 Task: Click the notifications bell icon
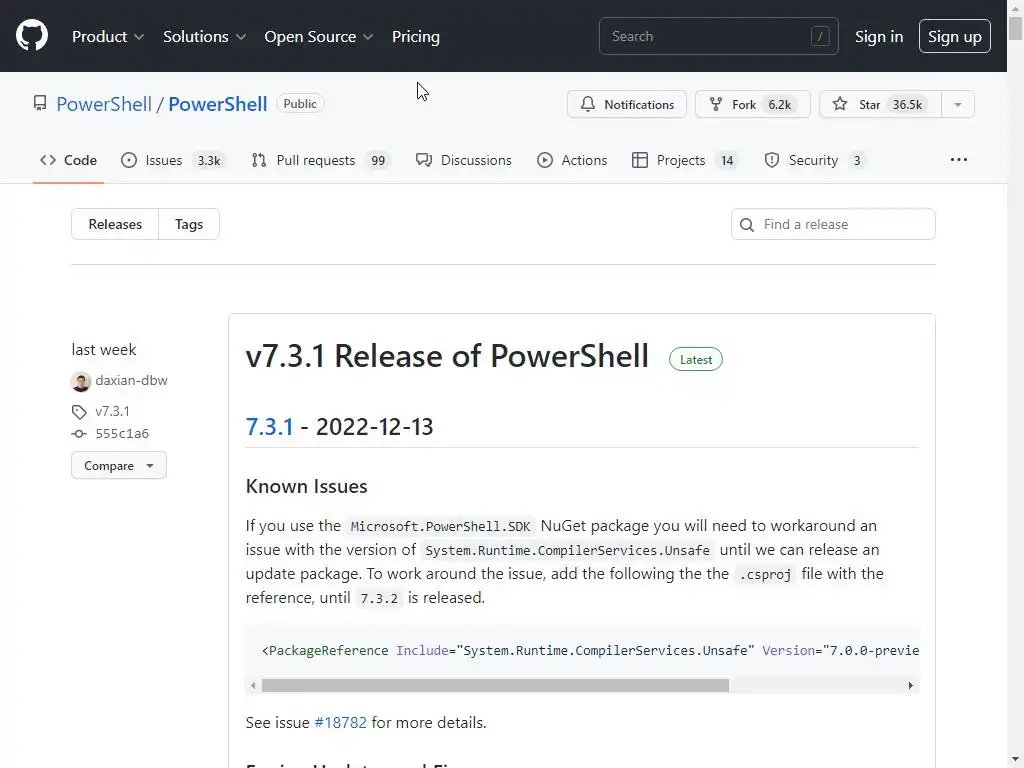coord(588,104)
